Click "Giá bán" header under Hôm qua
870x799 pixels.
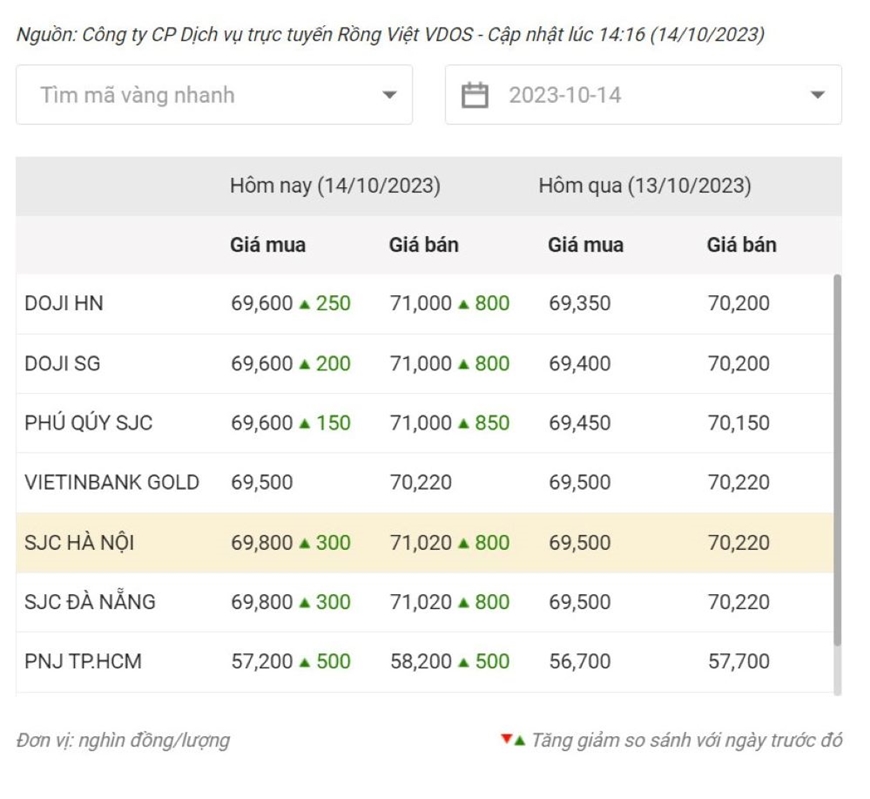742,245
